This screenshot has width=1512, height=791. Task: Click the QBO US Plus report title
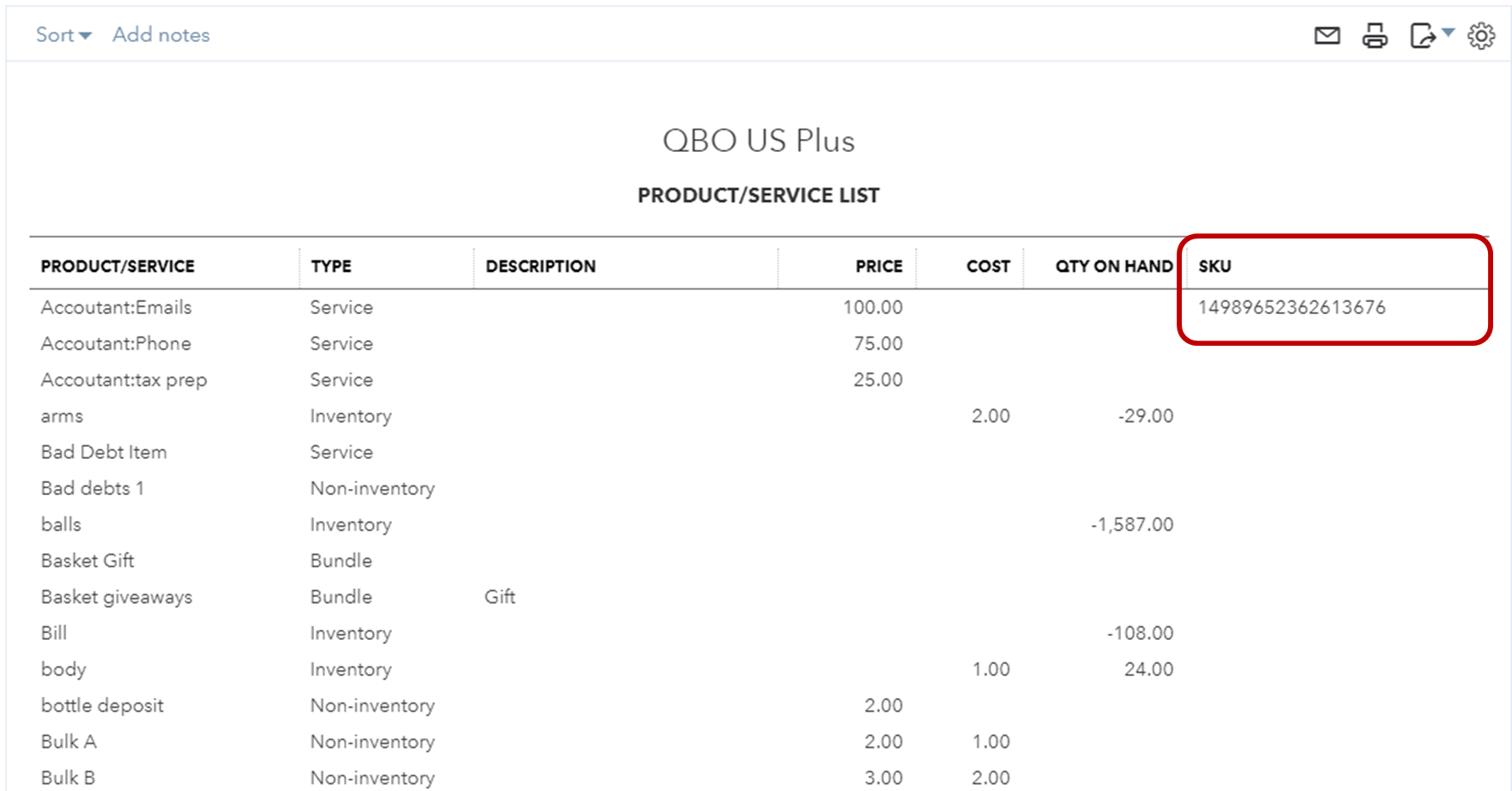[x=758, y=141]
